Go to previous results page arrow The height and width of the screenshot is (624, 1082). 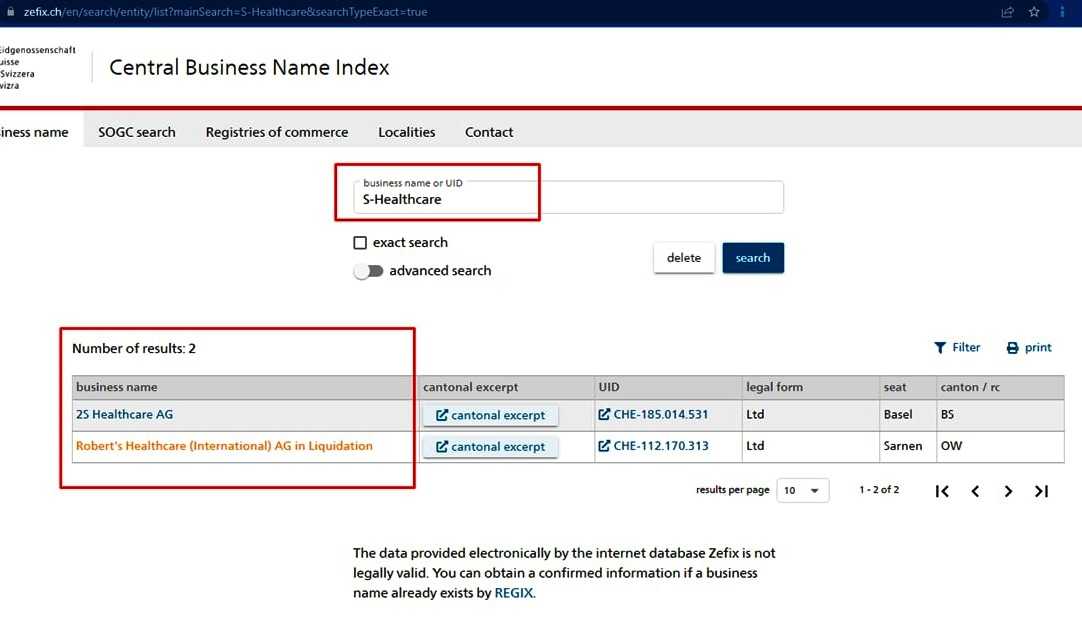tap(975, 491)
